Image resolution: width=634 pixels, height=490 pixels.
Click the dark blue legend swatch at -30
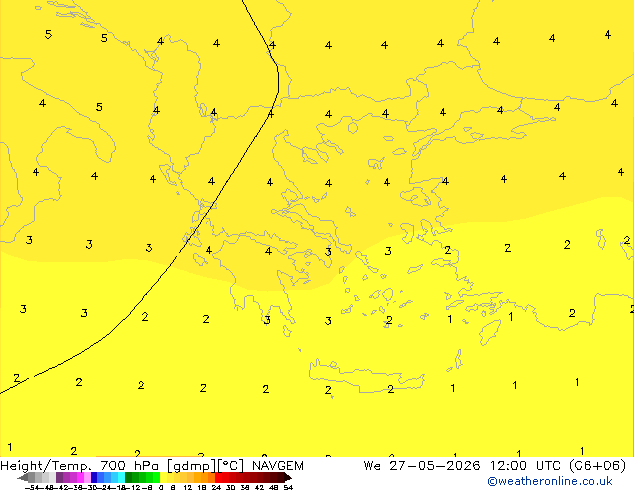[x=94, y=477]
